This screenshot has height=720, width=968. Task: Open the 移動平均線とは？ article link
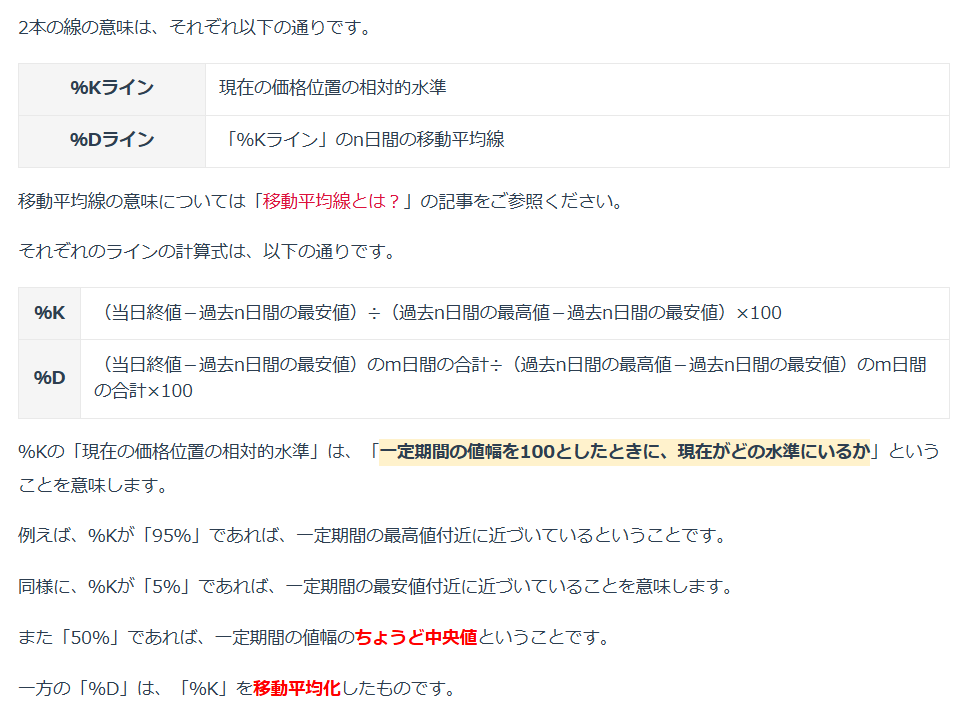click(331, 201)
